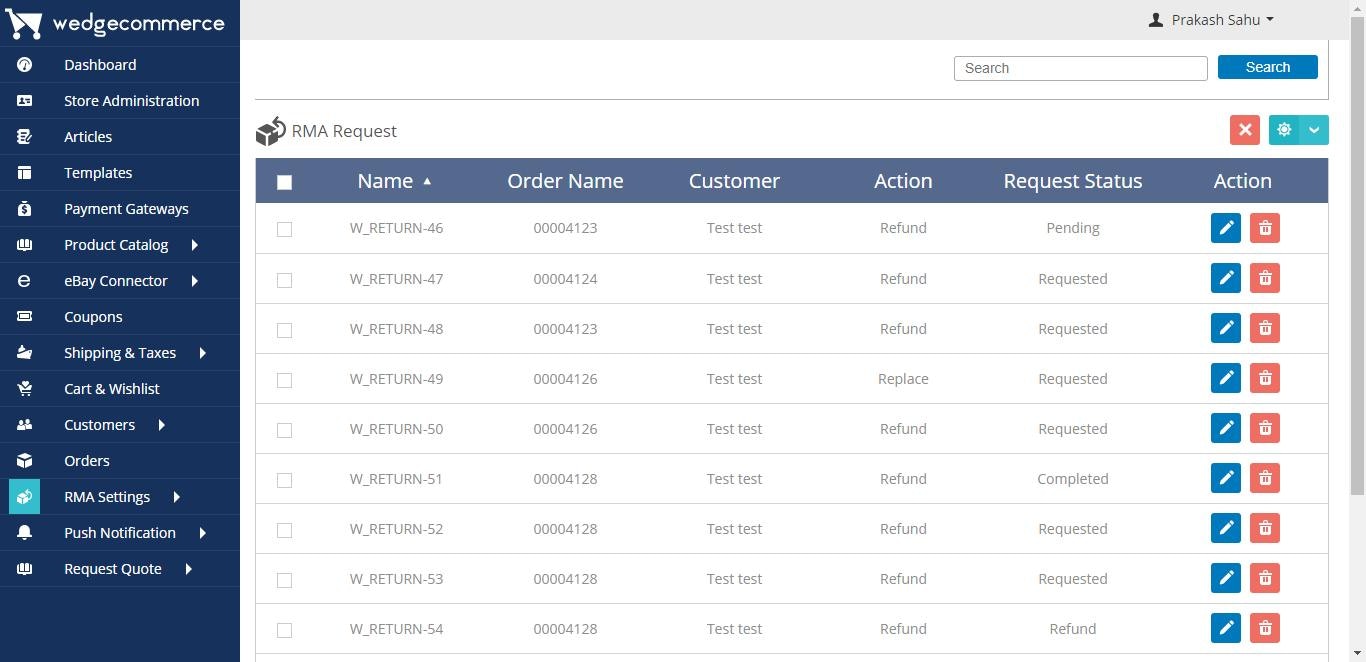Check the W_RETURN-50 row checkbox
The height and width of the screenshot is (662, 1366).
click(284, 430)
